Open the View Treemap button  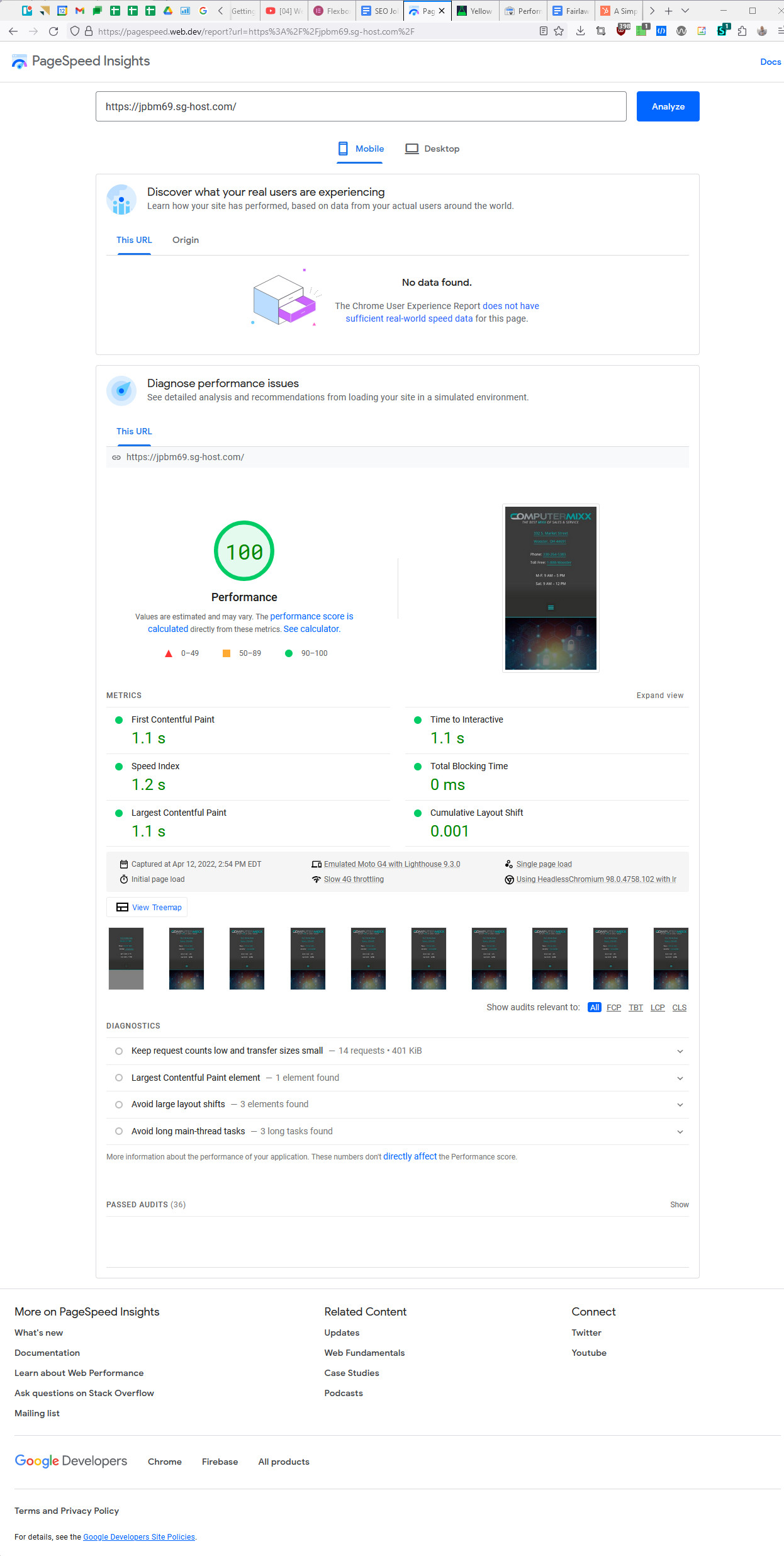tap(147, 907)
